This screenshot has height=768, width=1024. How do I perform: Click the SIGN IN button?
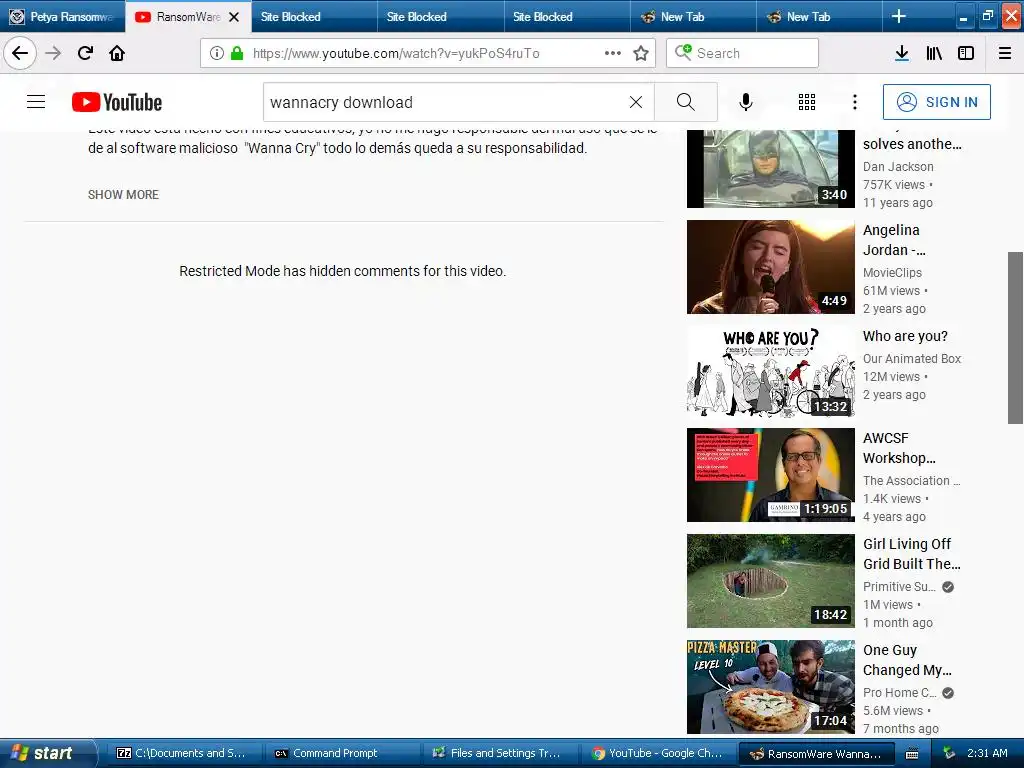[936, 102]
